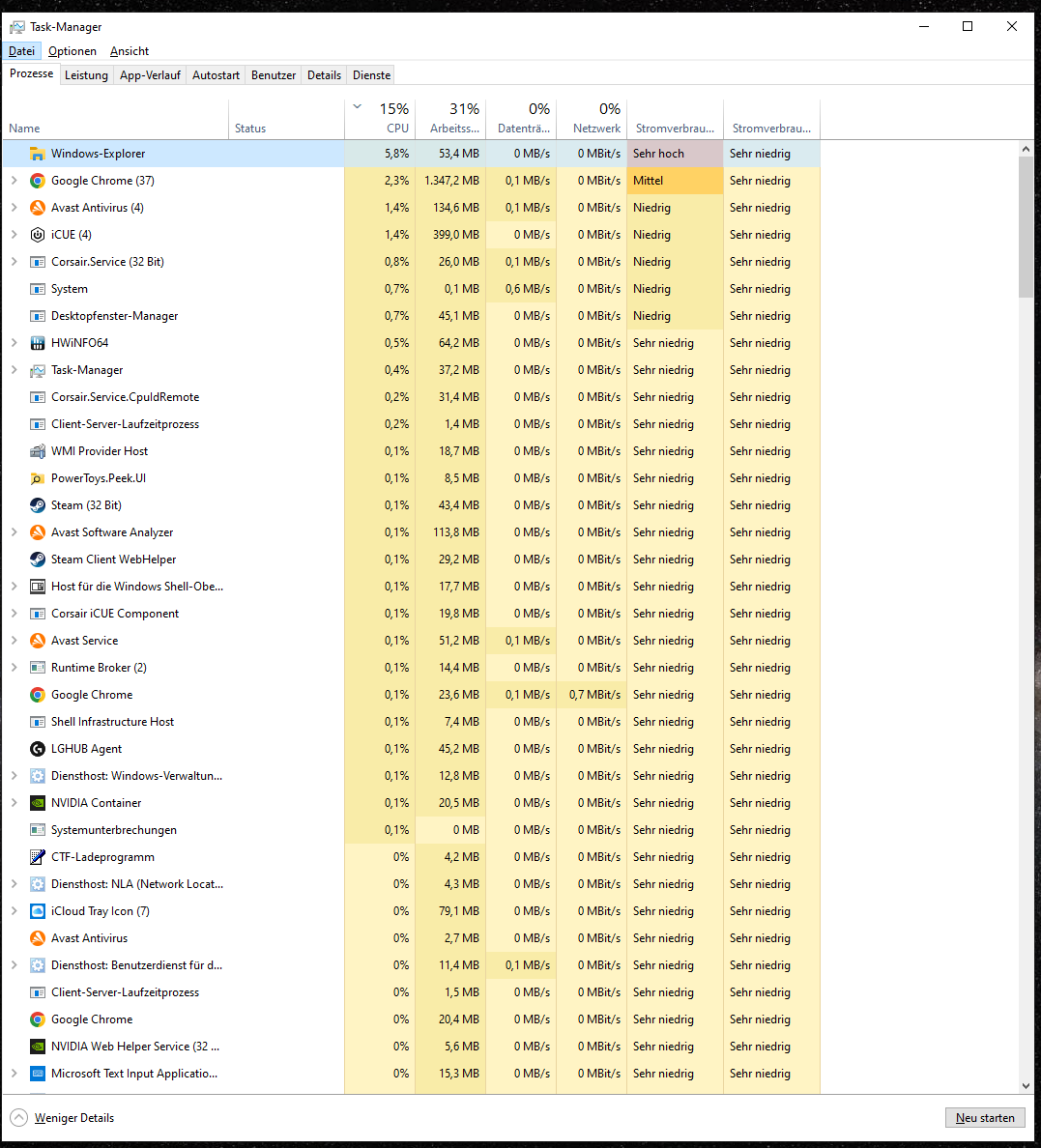Viewport: 1041px width, 1148px height.
Task: Switch to the Autostart tab
Action: 217,75
